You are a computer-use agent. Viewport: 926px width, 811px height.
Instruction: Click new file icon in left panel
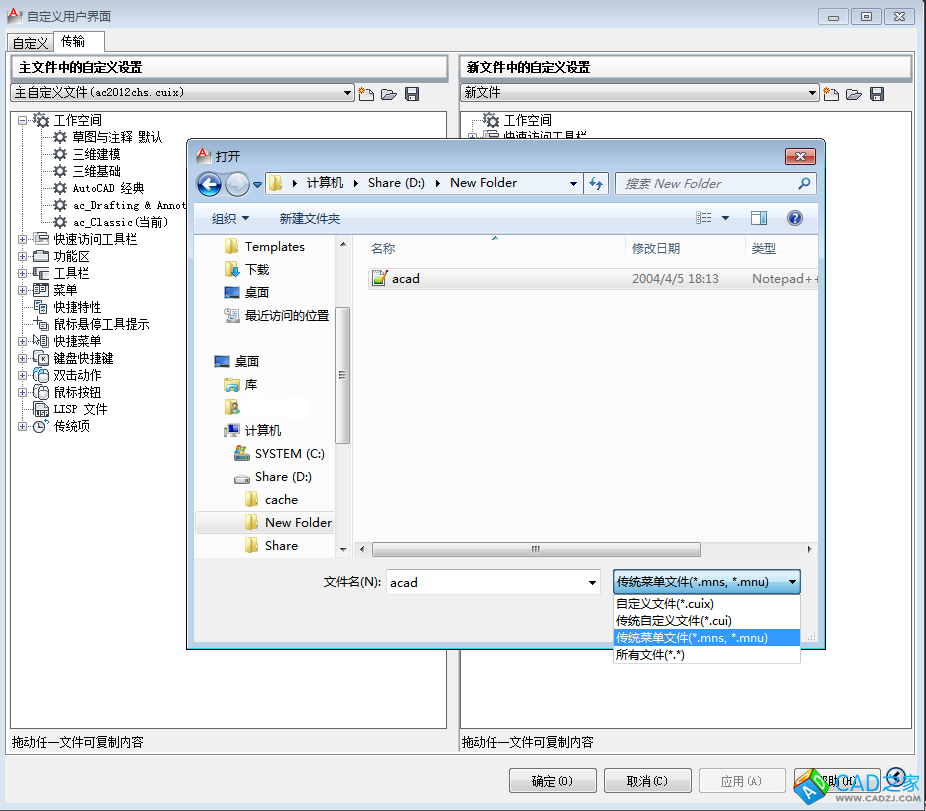(x=366, y=94)
